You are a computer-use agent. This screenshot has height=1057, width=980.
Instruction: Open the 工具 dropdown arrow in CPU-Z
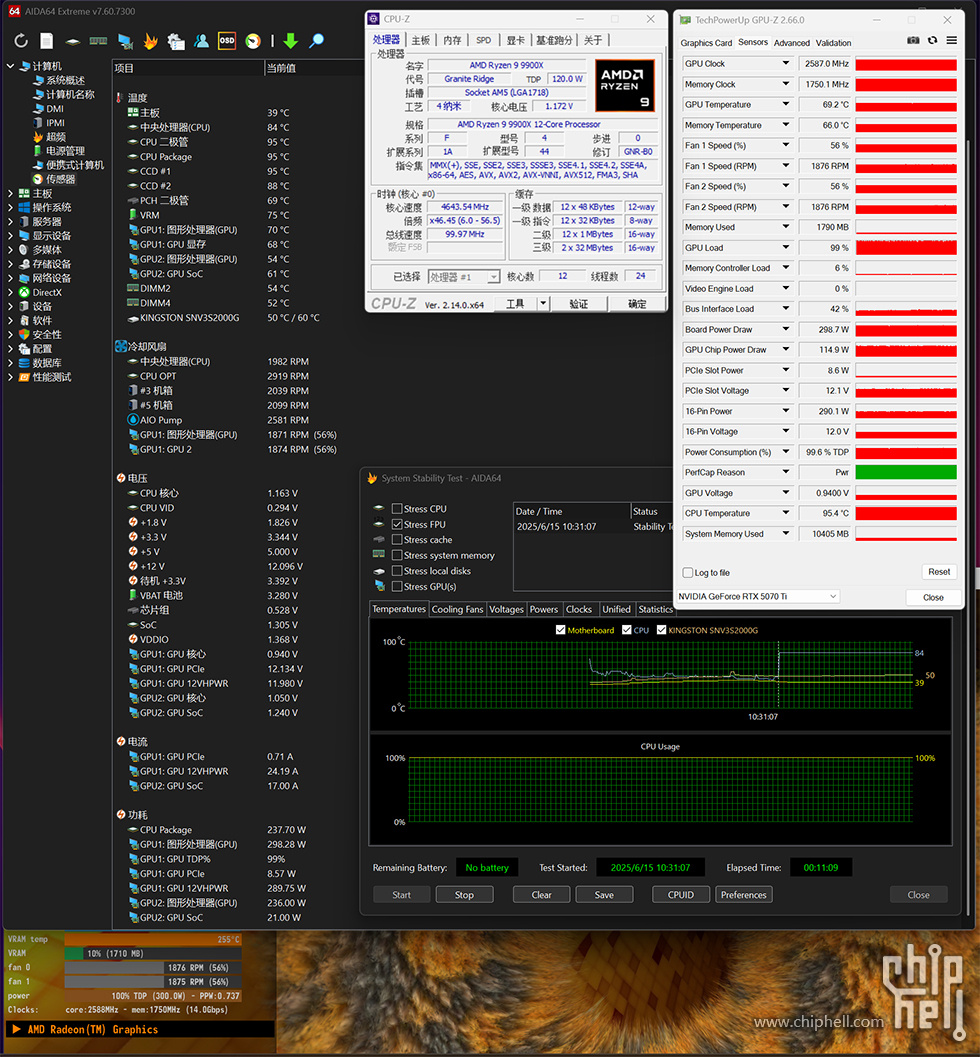543,304
